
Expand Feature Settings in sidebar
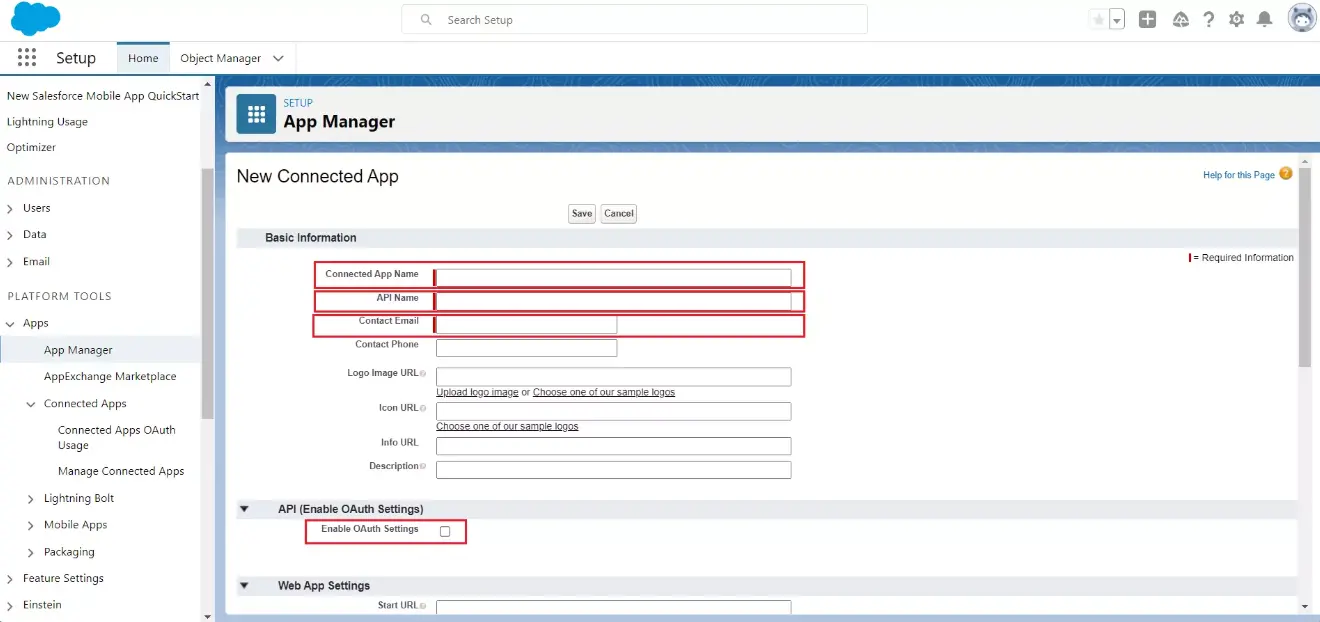[10, 578]
